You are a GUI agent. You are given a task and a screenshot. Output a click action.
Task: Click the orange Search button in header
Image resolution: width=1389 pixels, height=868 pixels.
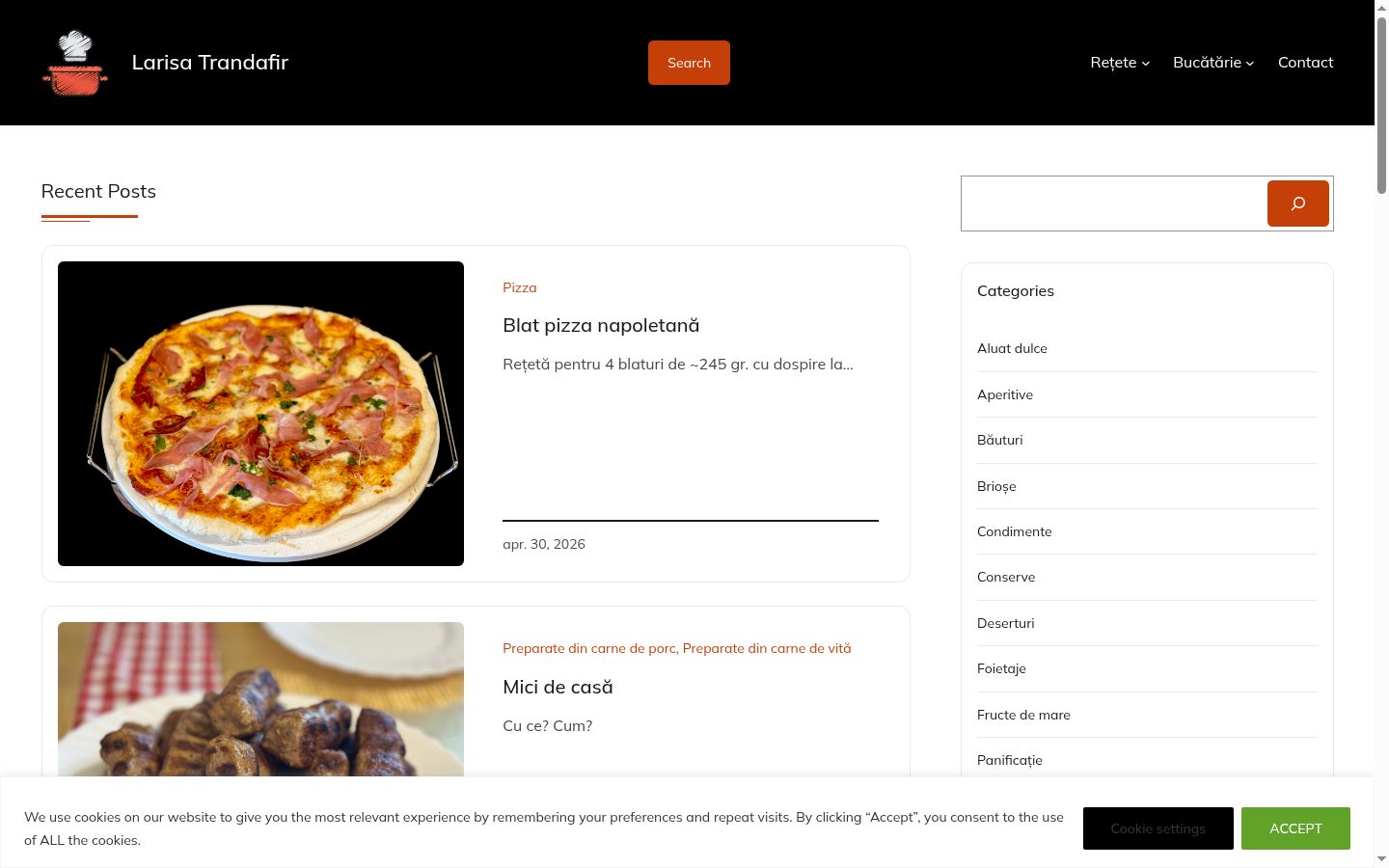(x=689, y=63)
